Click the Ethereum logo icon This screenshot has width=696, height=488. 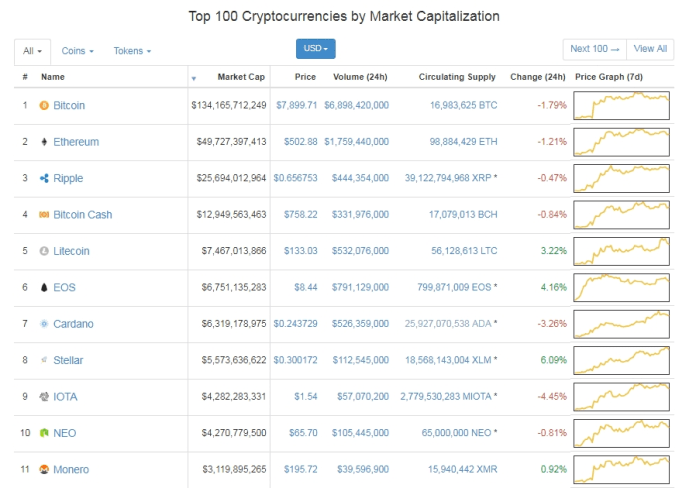(x=44, y=142)
